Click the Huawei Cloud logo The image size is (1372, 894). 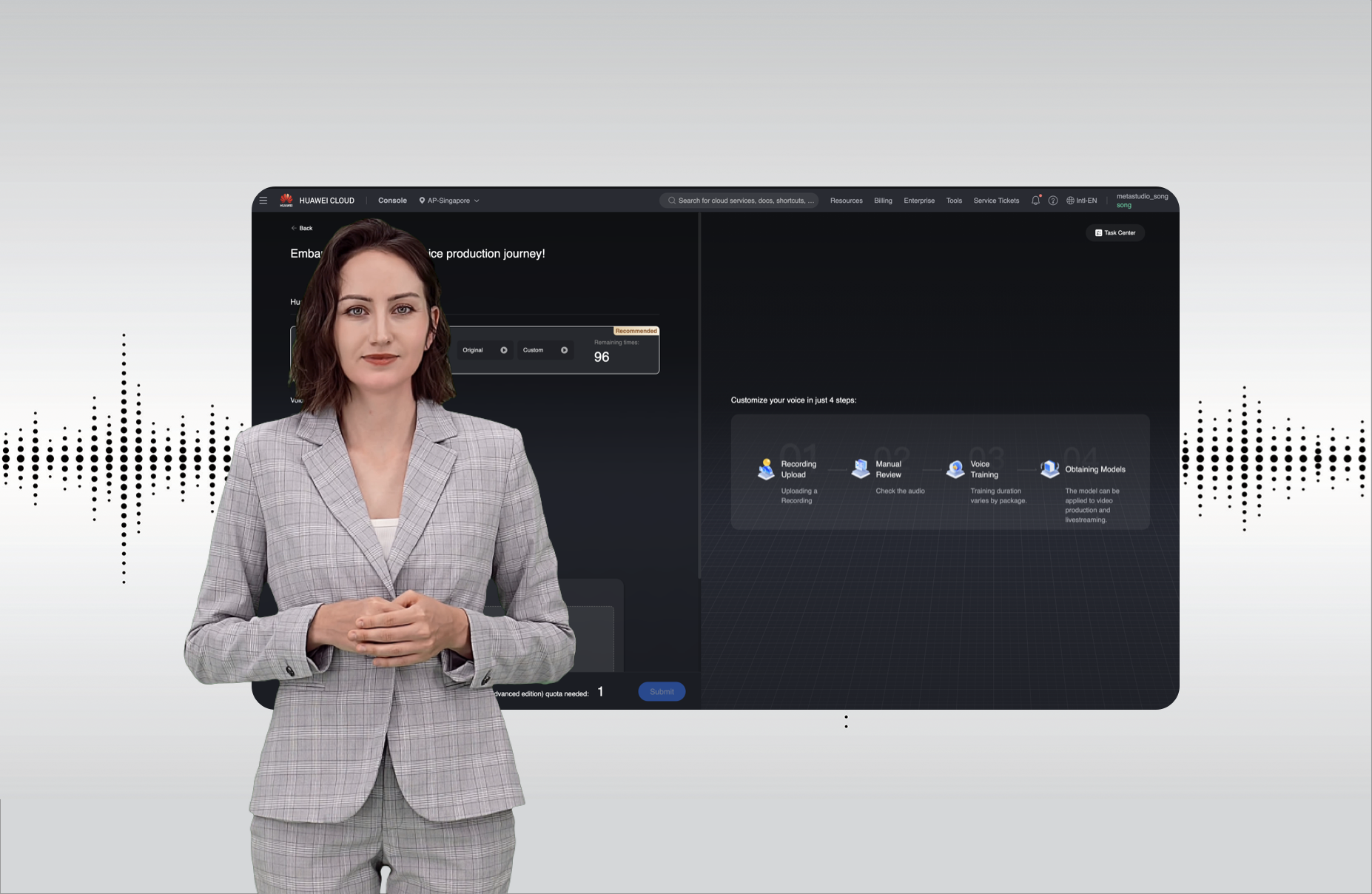[286, 200]
